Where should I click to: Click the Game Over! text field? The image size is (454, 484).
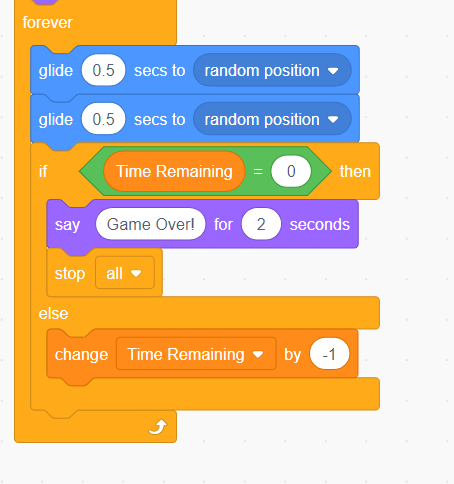(x=150, y=224)
